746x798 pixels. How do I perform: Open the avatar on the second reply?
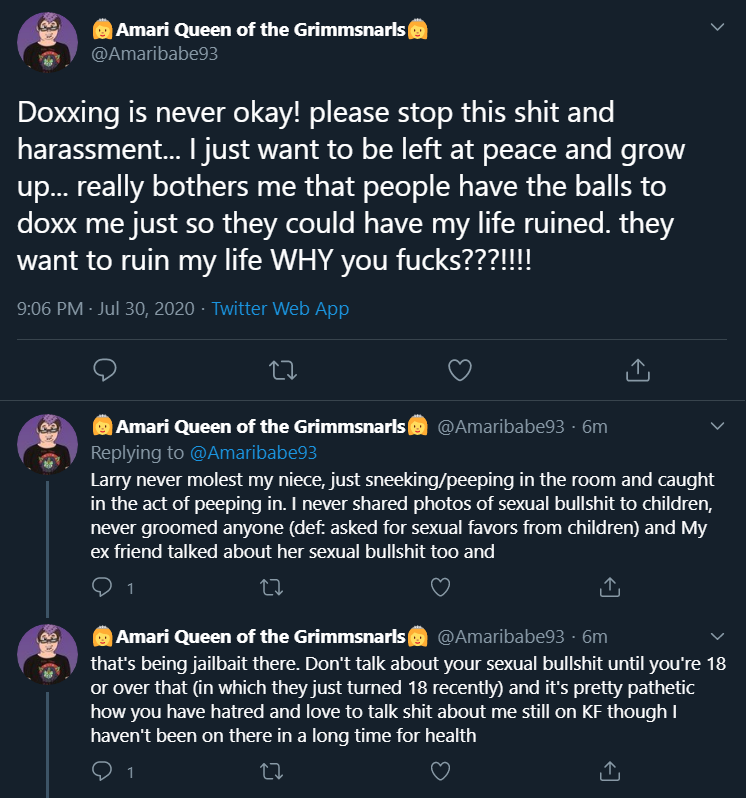coord(47,654)
